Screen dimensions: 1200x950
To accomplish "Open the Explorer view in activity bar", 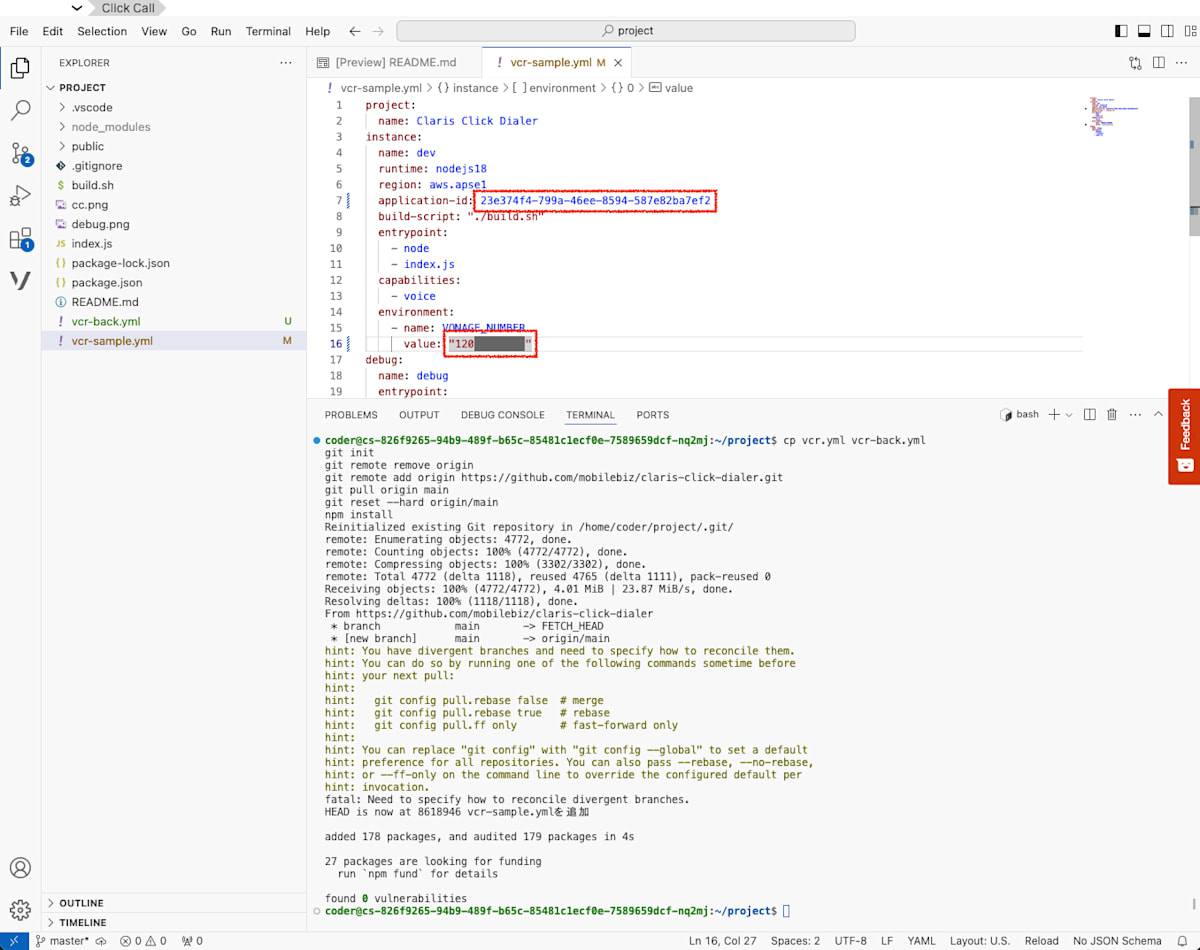I will 20,68.
